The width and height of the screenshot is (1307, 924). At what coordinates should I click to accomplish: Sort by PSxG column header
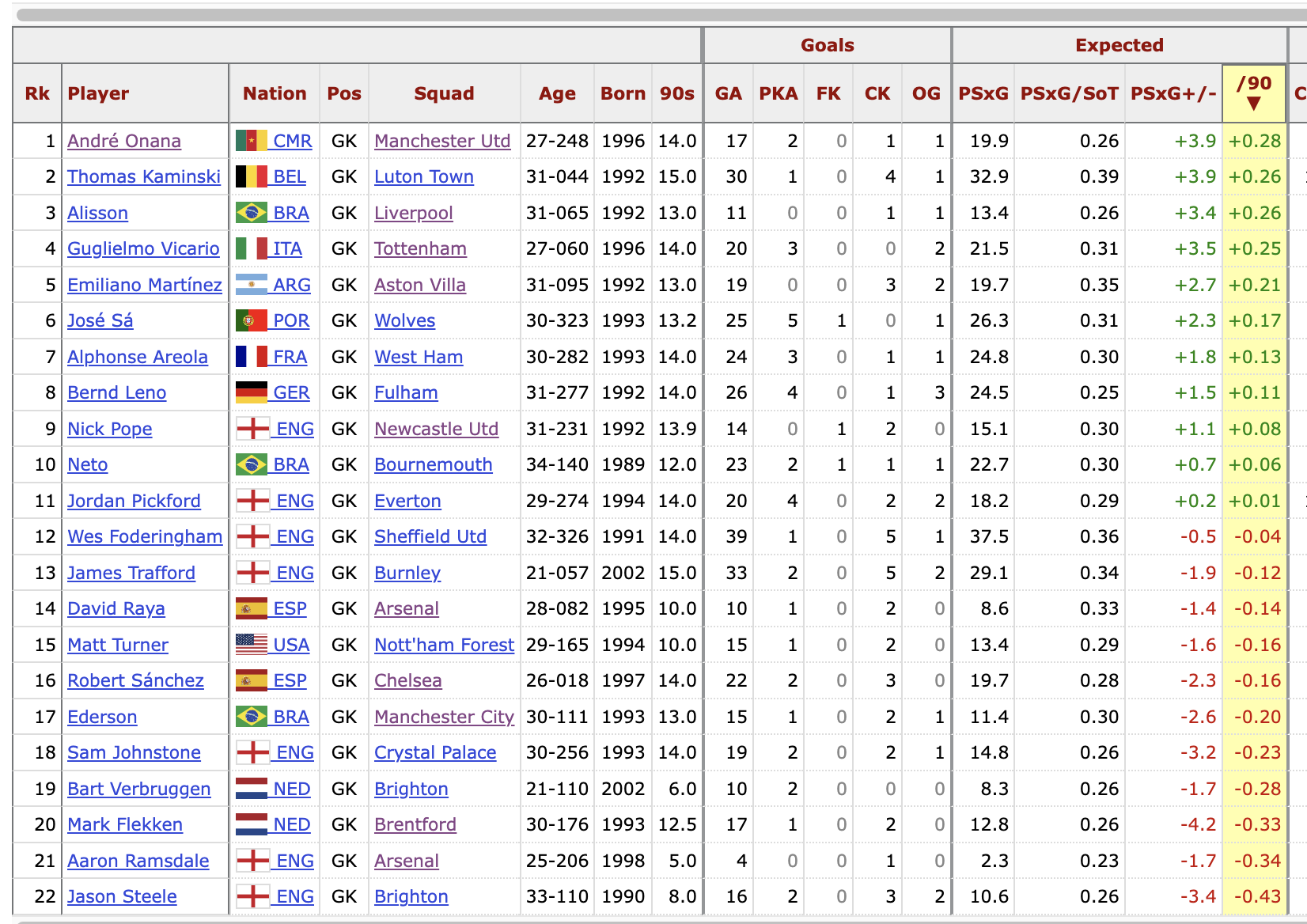pos(983,93)
